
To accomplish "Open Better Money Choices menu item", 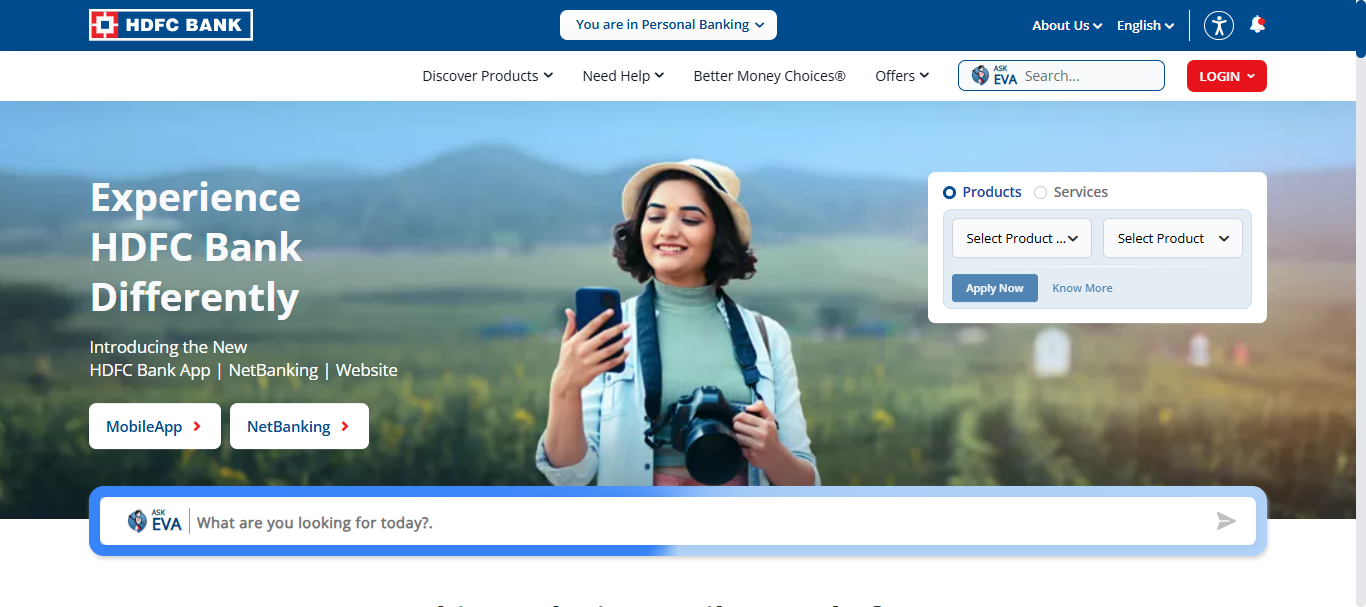I will click(770, 76).
